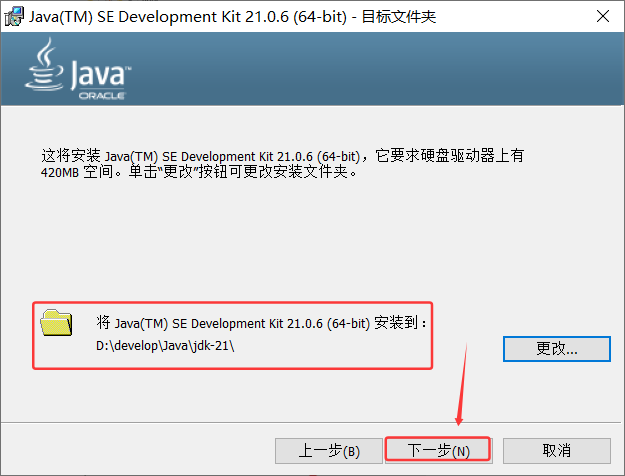Click the yellow destination folder icon
The image size is (625, 476).
[x=56, y=323]
